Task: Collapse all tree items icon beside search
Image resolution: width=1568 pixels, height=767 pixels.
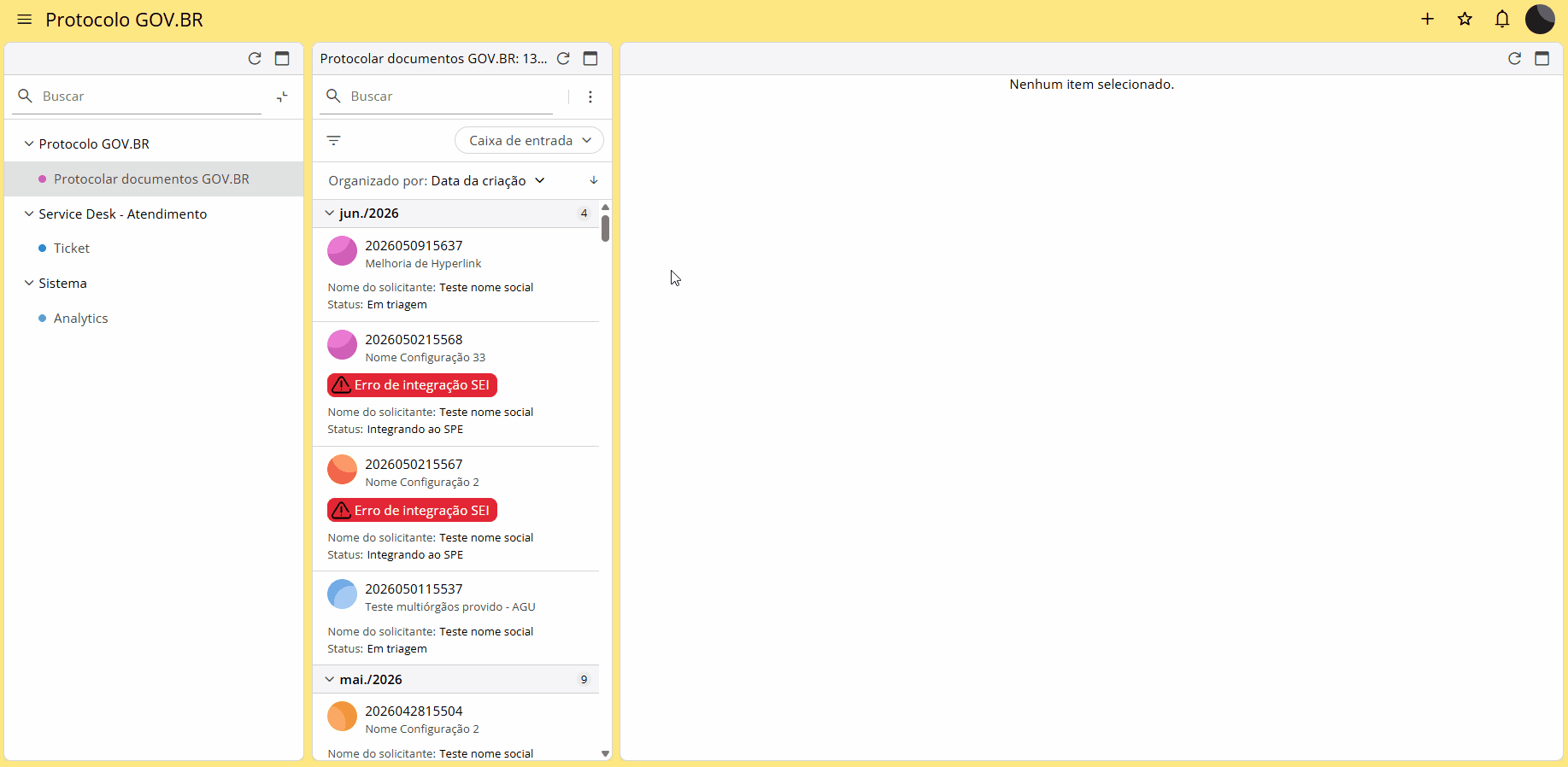Action: pos(282,97)
